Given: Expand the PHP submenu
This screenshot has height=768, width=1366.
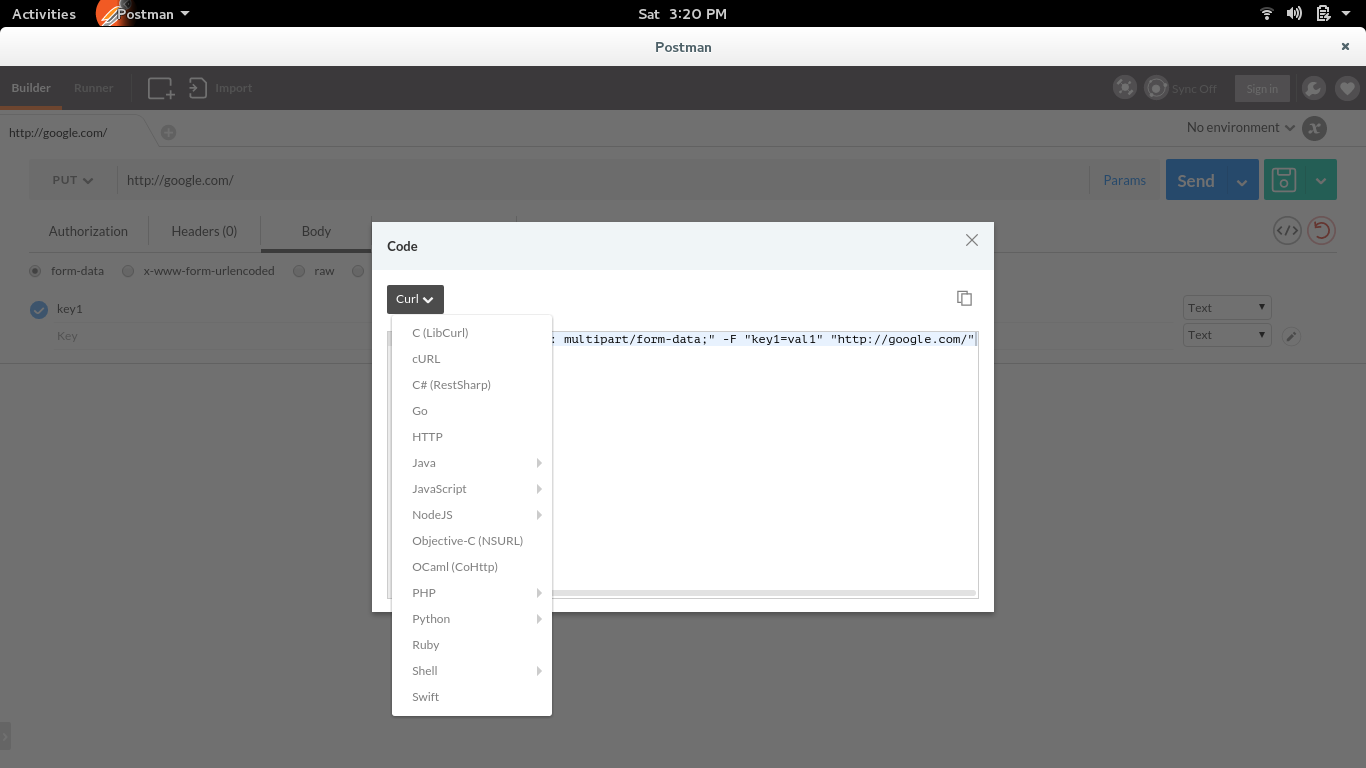Looking at the screenshot, I should [x=472, y=593].
